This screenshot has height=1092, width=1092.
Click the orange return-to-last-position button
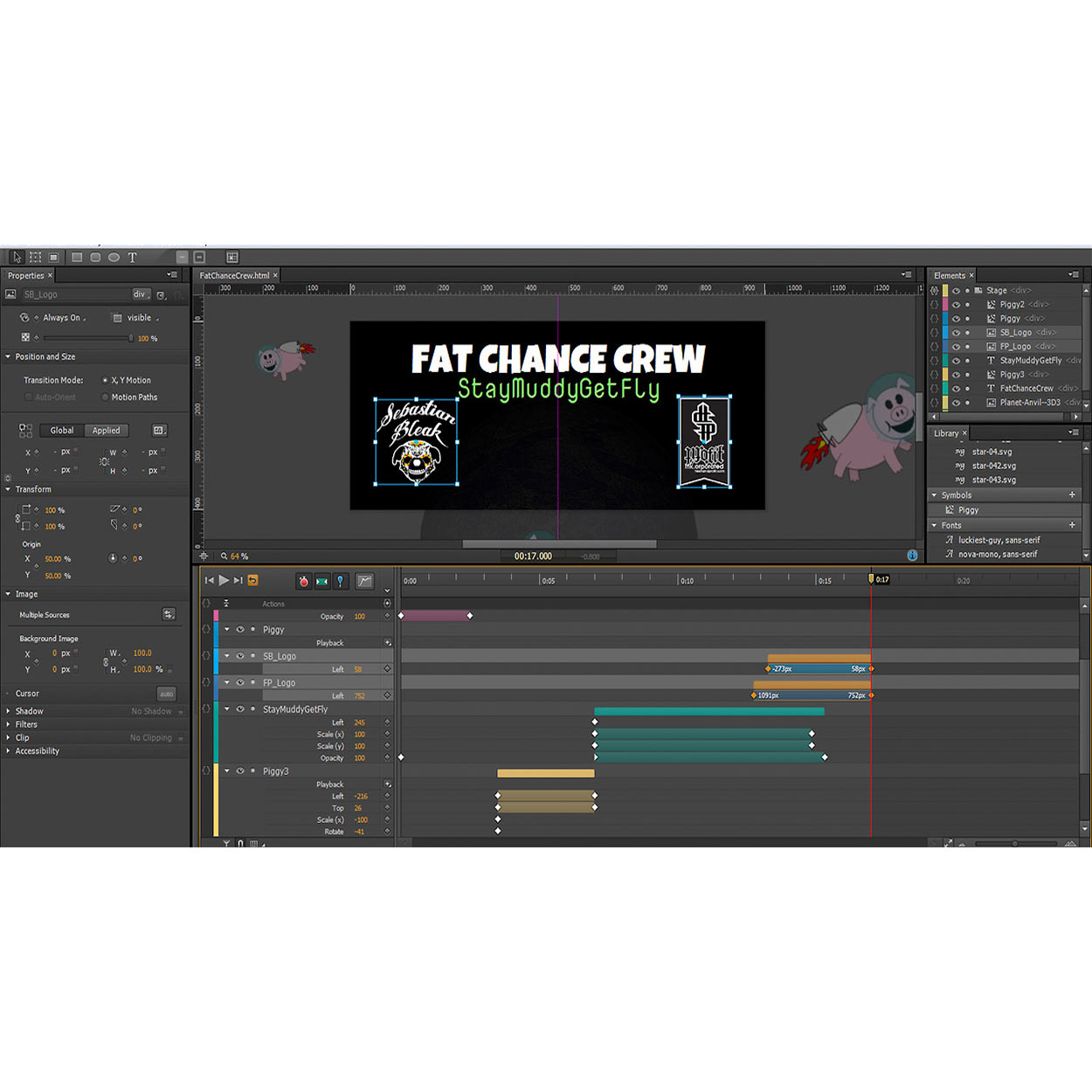[253, 580]
